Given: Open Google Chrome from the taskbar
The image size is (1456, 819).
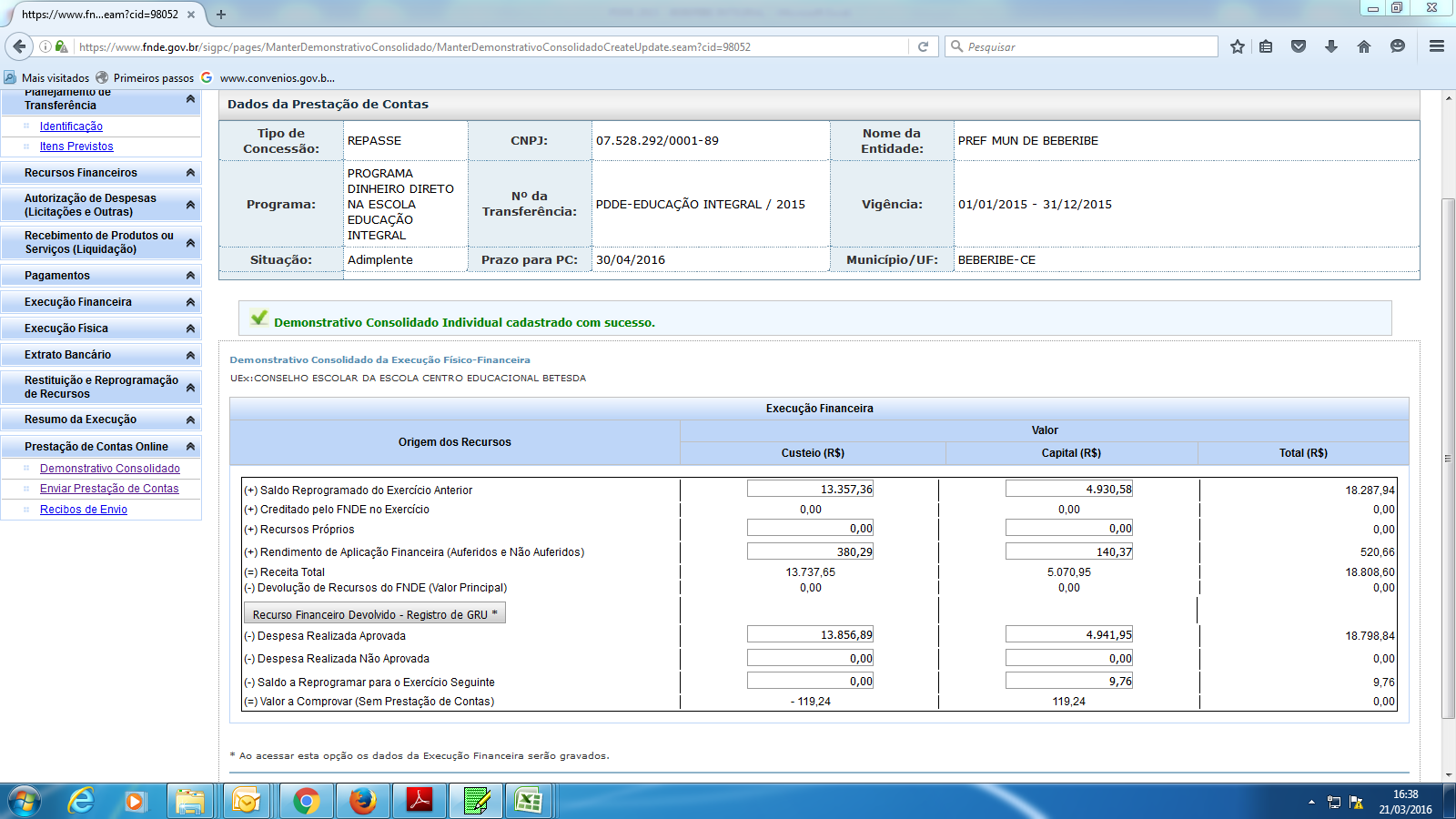Looking at the screenshot, I should pos(306,801).
